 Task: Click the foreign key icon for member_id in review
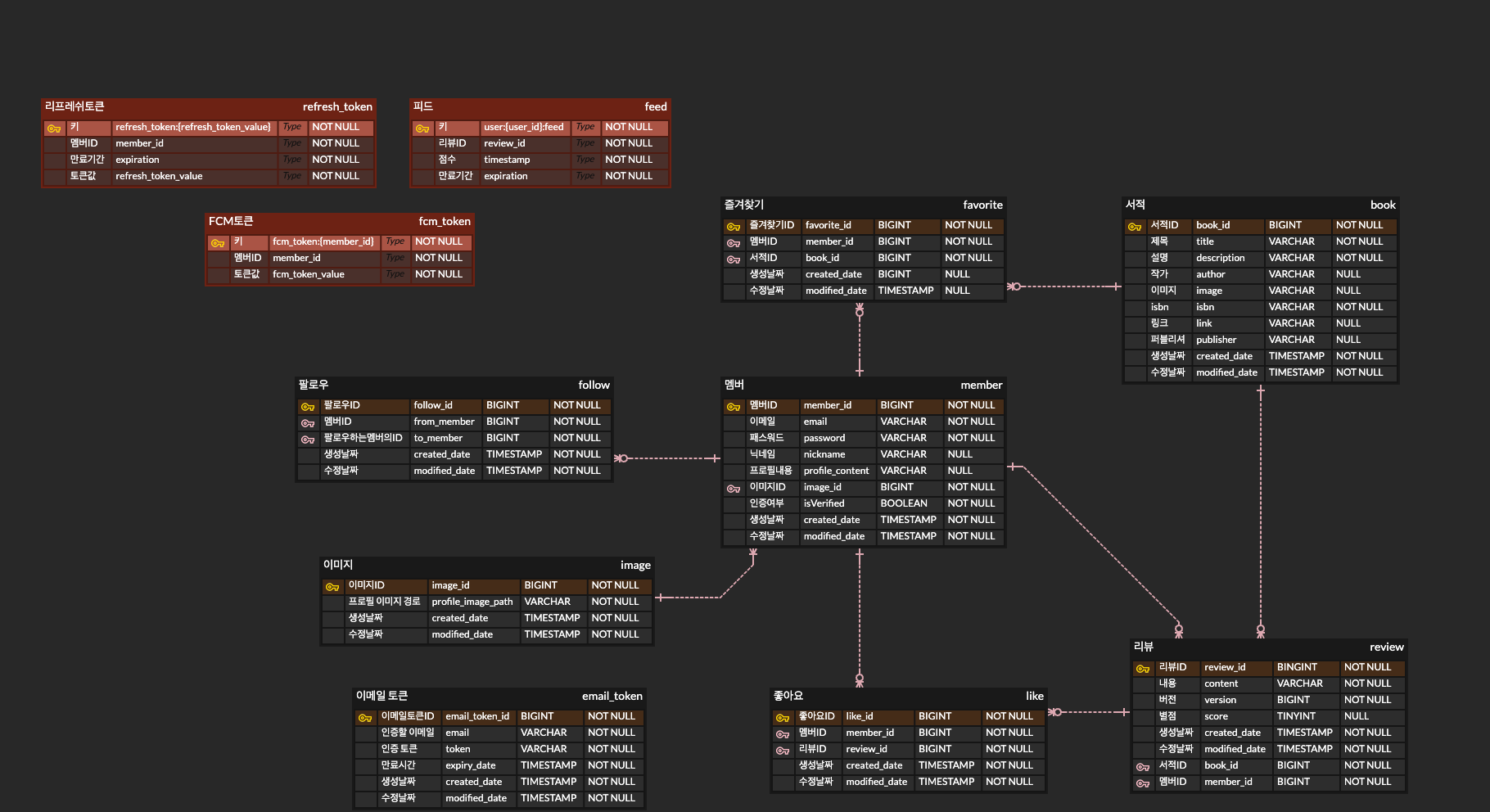tap(1143, 783)
